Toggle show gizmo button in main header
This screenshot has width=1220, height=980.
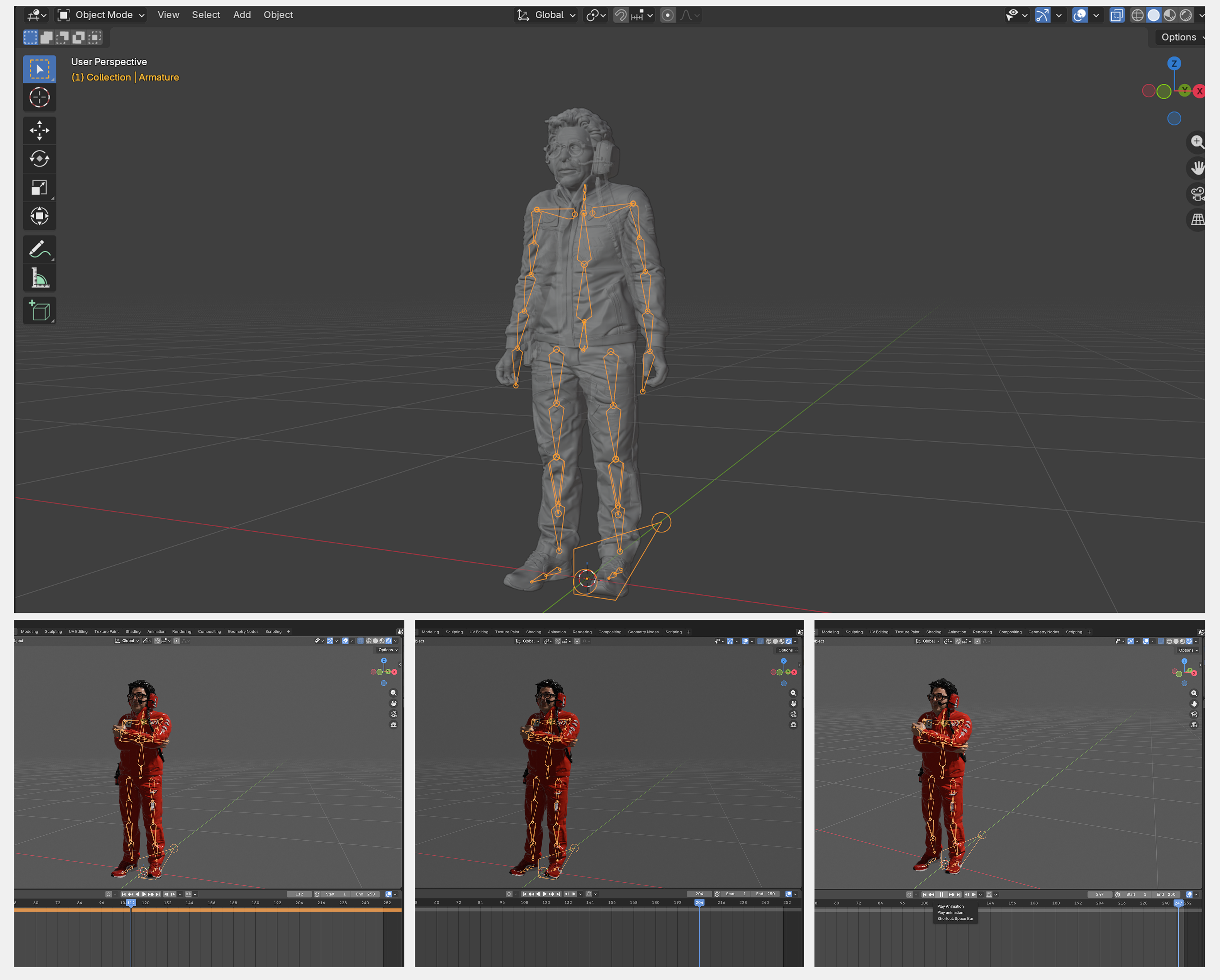[1042, 15]
